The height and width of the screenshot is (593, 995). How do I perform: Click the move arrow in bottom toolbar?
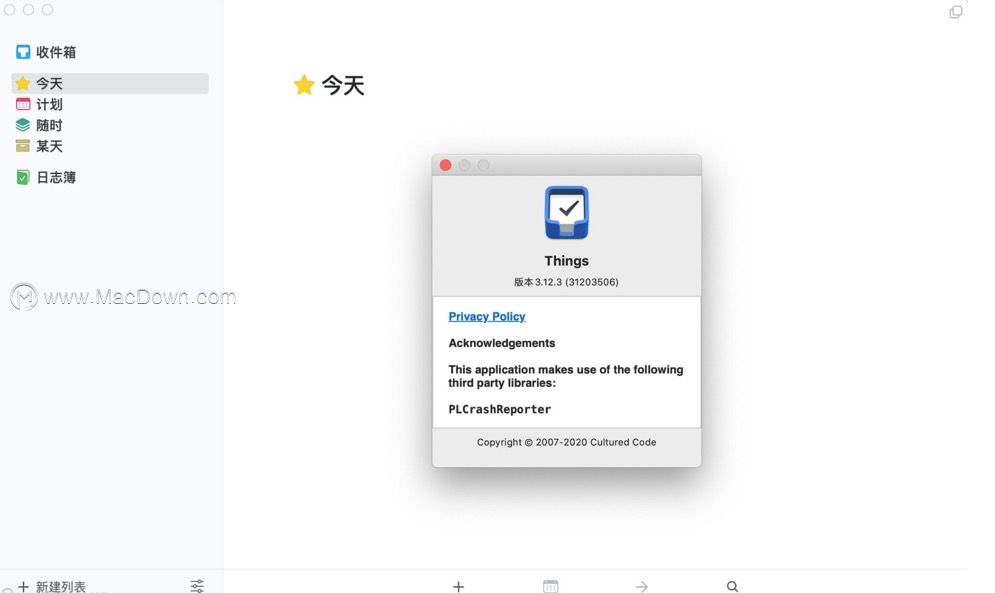click(642, 587)
